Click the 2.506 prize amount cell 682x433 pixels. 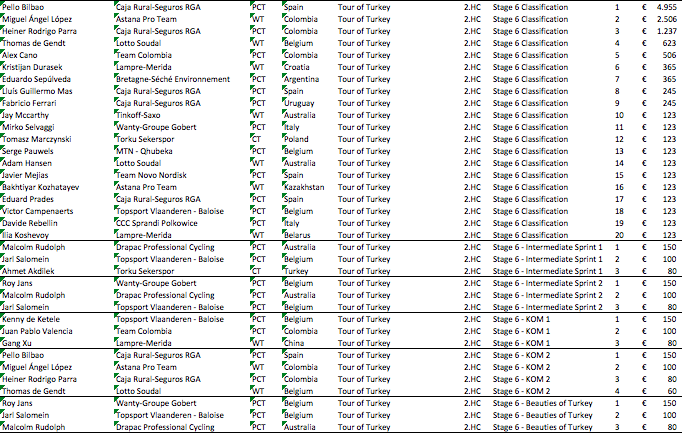point(666,19)
